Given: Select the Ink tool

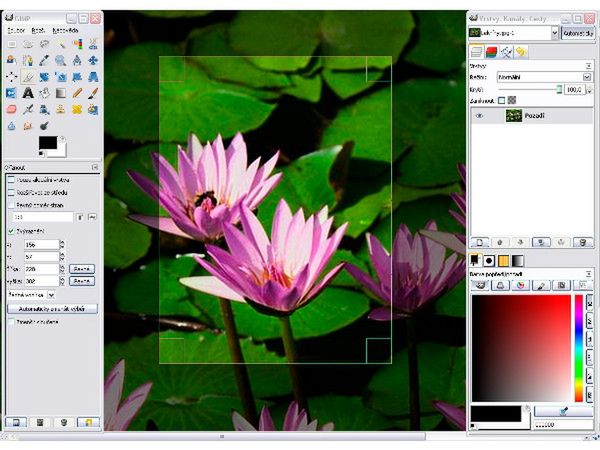Looking at the screenshot, I should pos(44,109).
